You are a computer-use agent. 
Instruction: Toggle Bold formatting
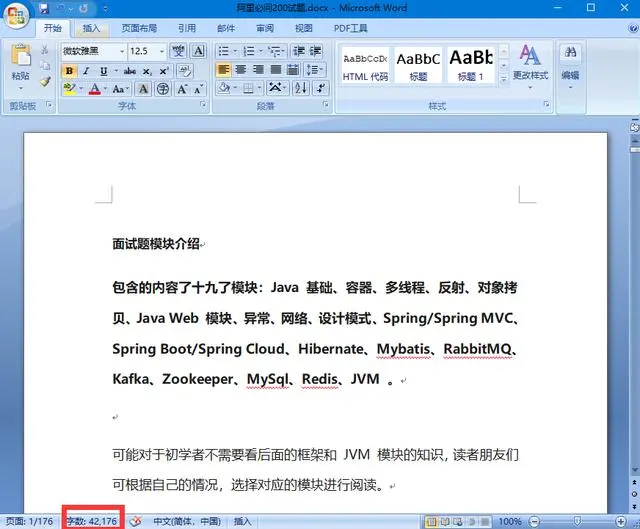[69, 71]
